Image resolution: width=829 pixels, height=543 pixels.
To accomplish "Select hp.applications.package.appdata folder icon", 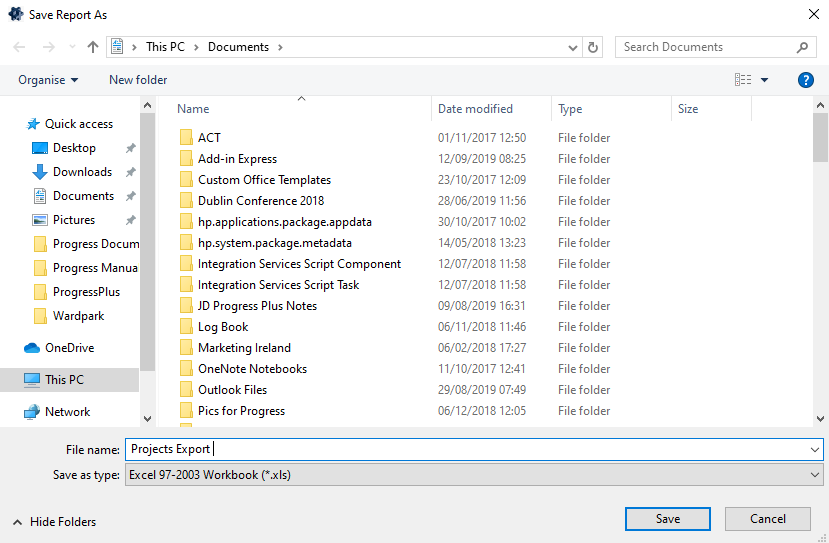I will 186,222.
